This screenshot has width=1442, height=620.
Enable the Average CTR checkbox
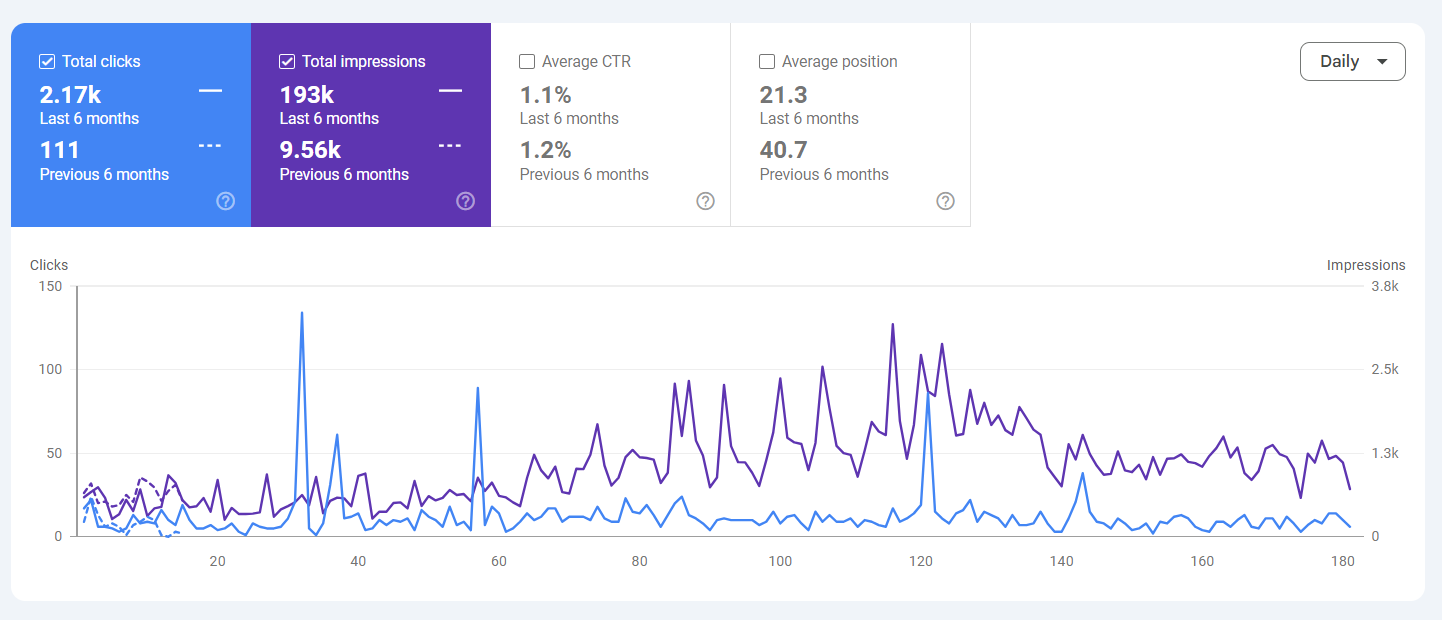click(x=527, y=62)
